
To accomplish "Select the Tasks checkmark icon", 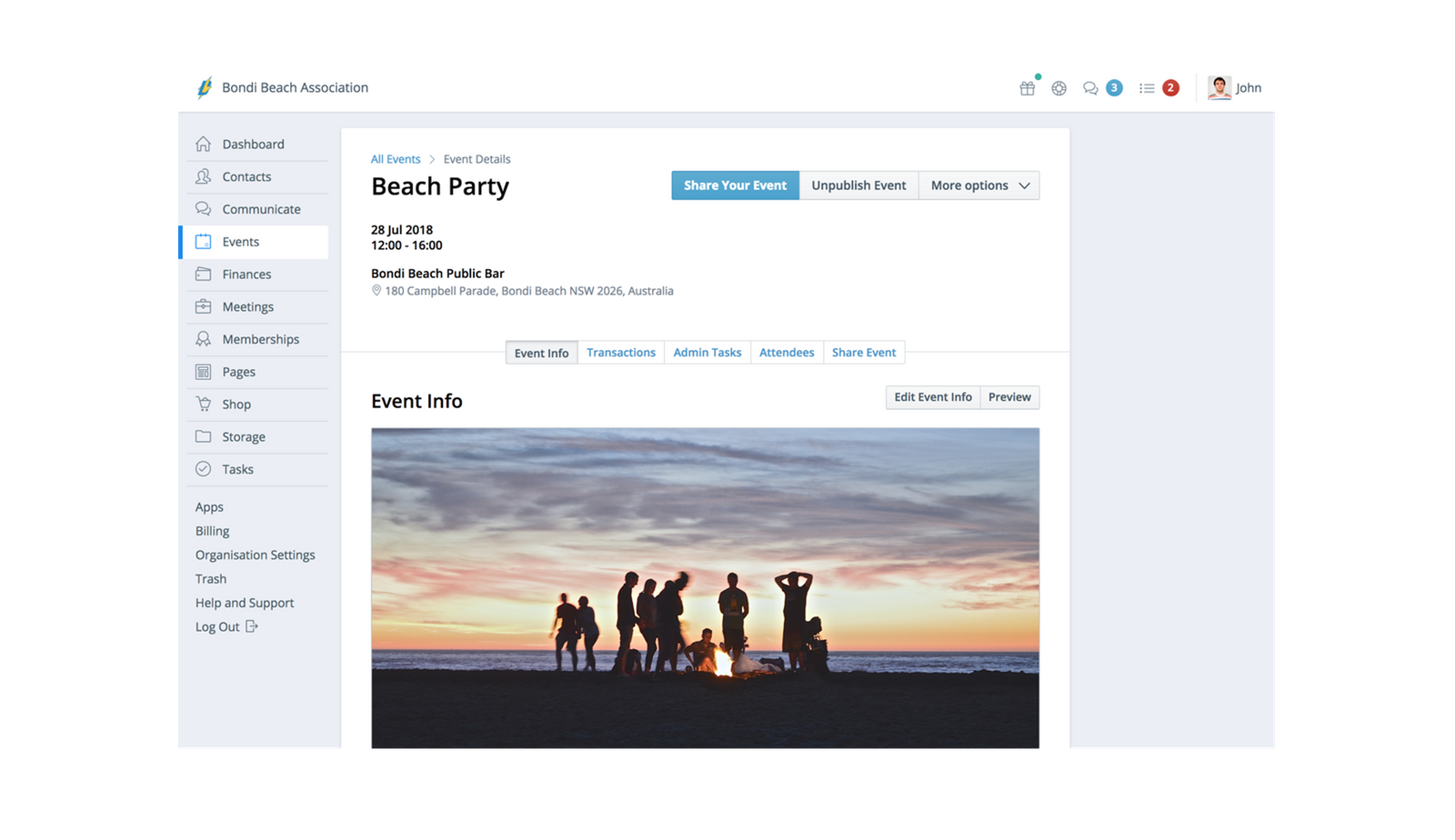I will [x=204, y=468].
